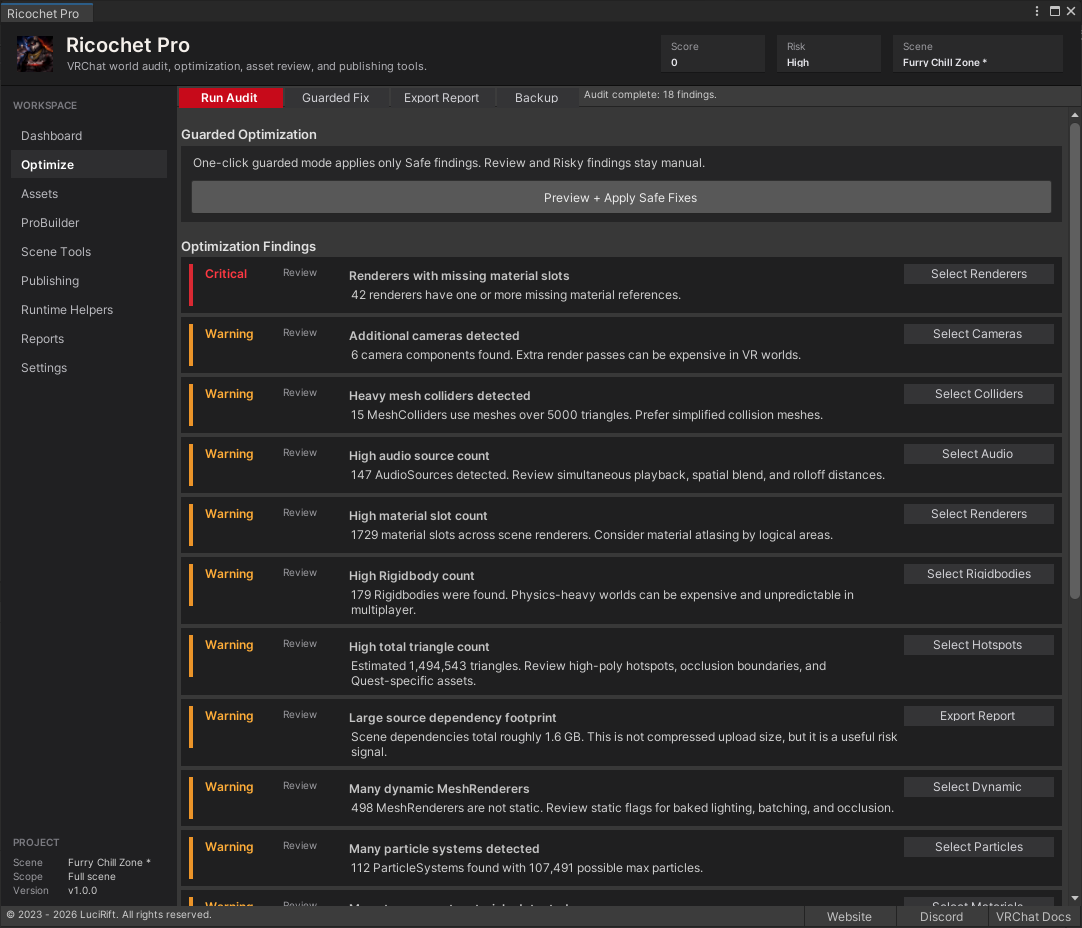Click the Backup toolbar button

pos(536,98)
